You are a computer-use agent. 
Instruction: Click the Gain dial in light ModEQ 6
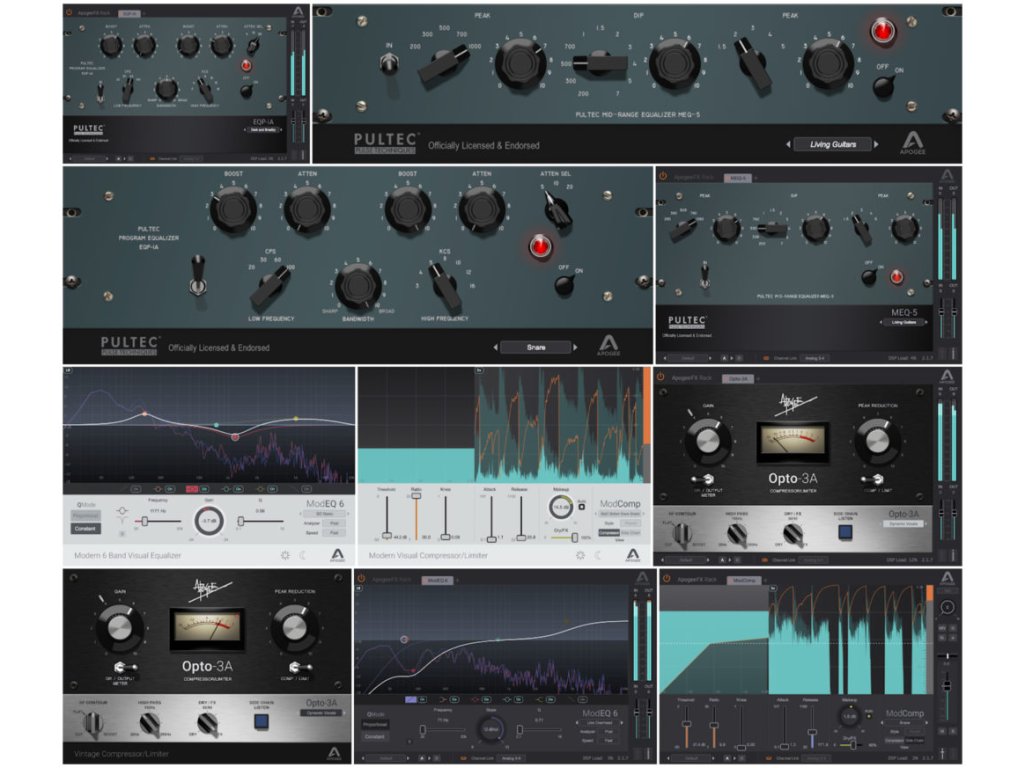tap(209, 521)
